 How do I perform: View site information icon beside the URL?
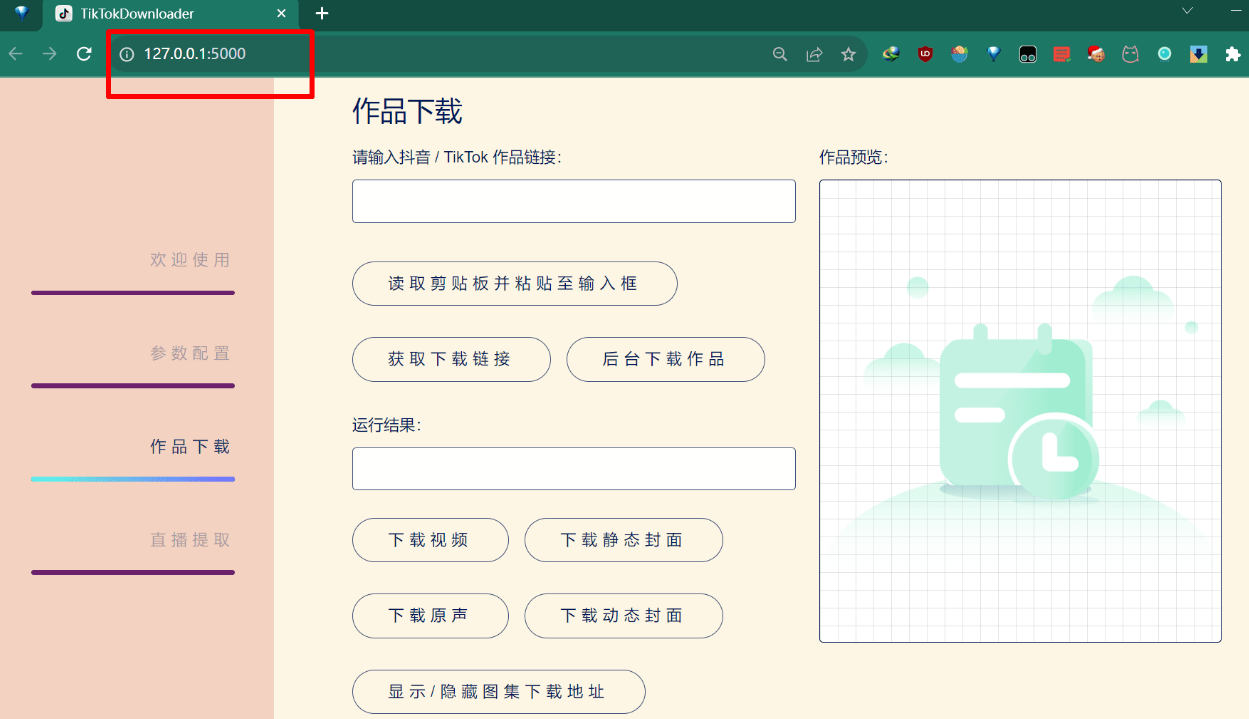(x=127, y=54)
